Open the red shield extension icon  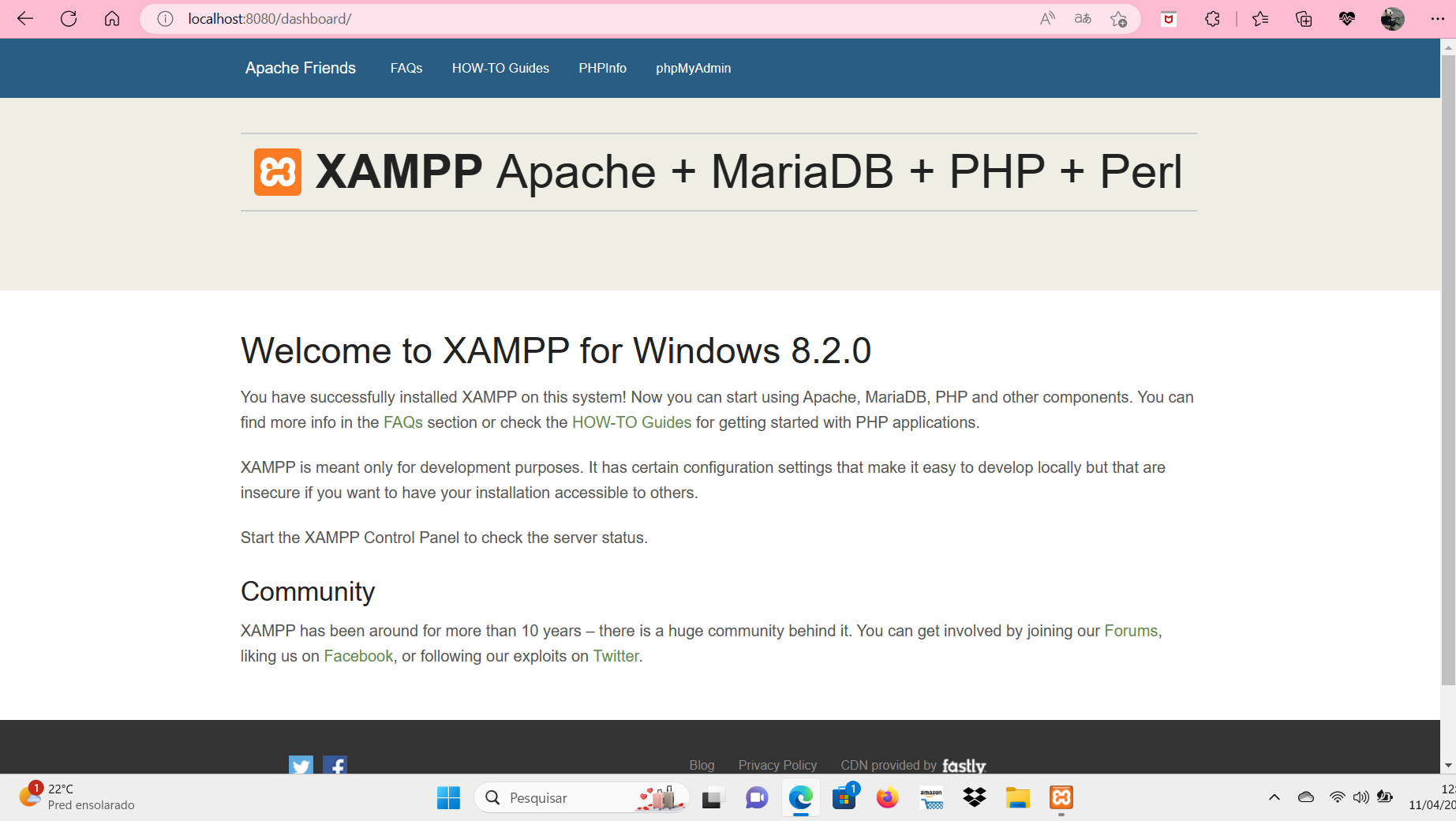1169,19
